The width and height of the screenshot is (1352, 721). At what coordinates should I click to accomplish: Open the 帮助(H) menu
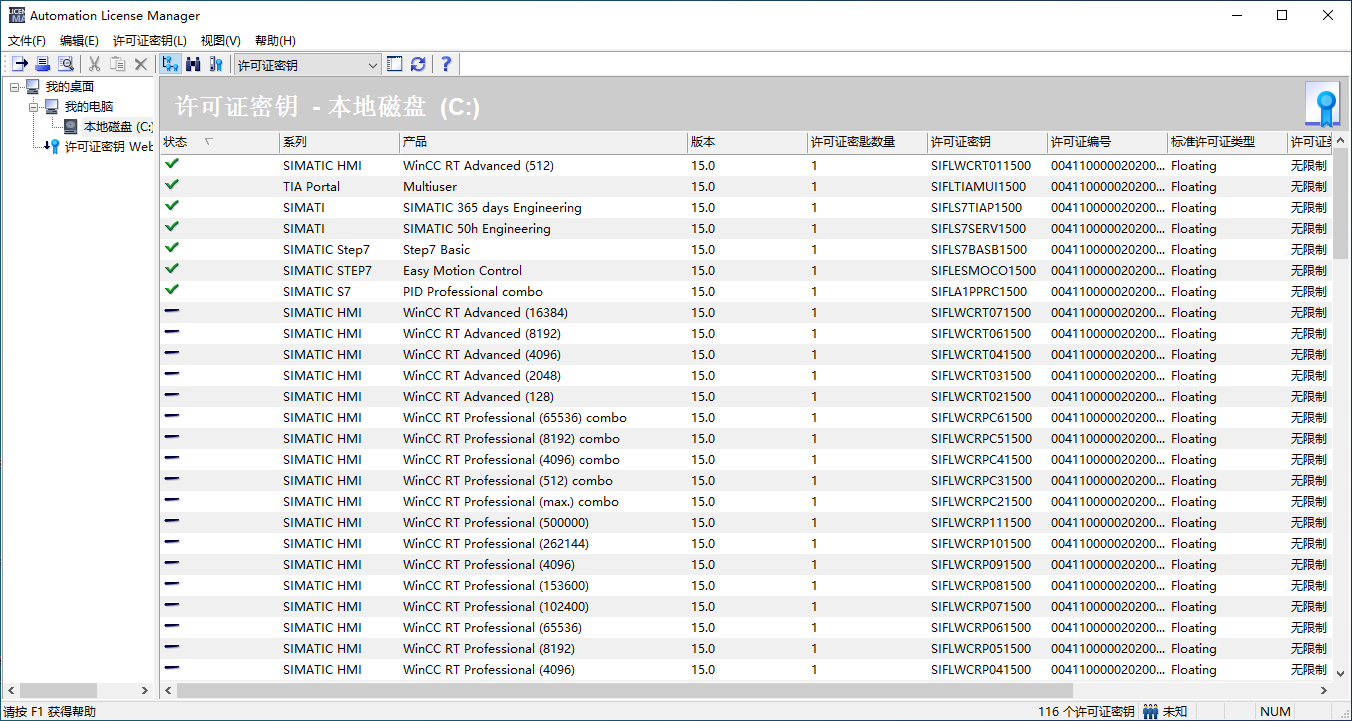point(275,41)
